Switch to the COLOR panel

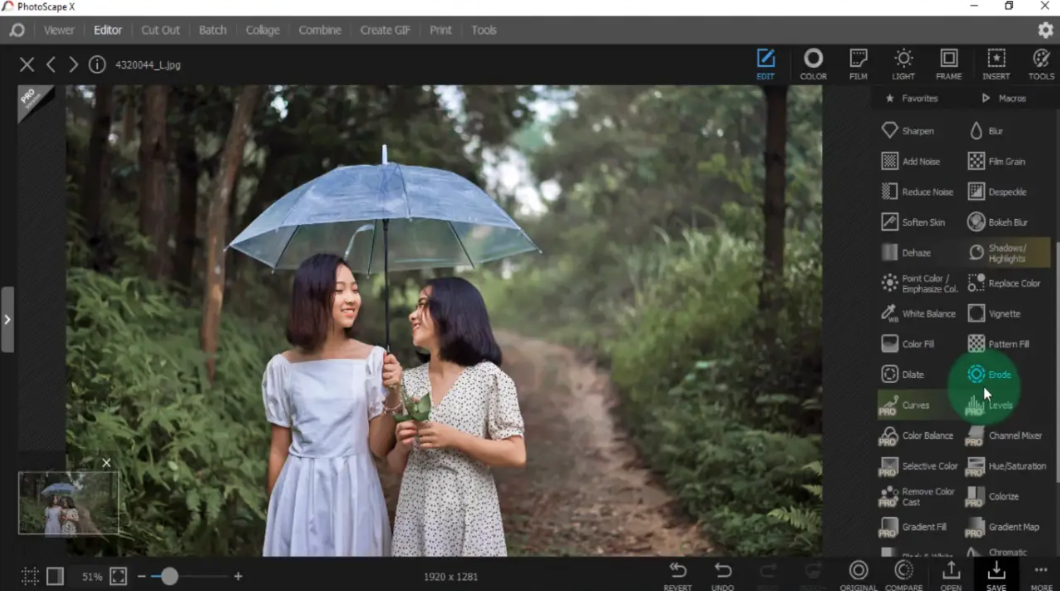[813, 64]
